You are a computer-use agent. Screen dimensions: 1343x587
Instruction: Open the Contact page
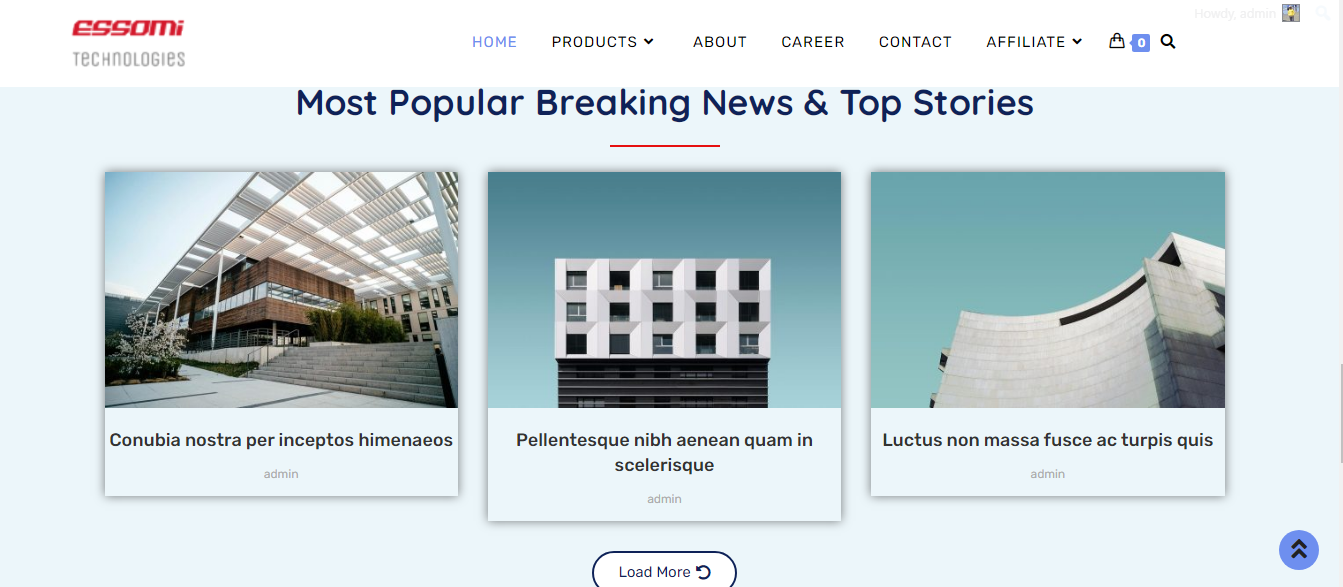pyautogui.click(x=915, y=42)
